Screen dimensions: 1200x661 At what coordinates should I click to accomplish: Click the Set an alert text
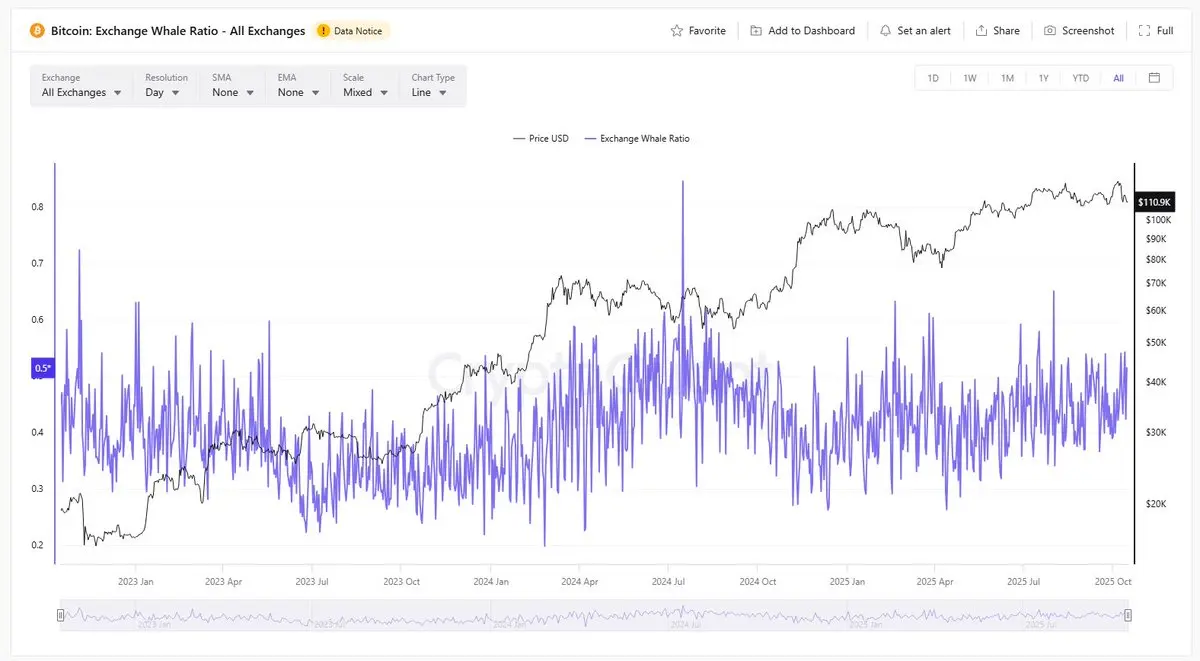(x=924, y=31)
